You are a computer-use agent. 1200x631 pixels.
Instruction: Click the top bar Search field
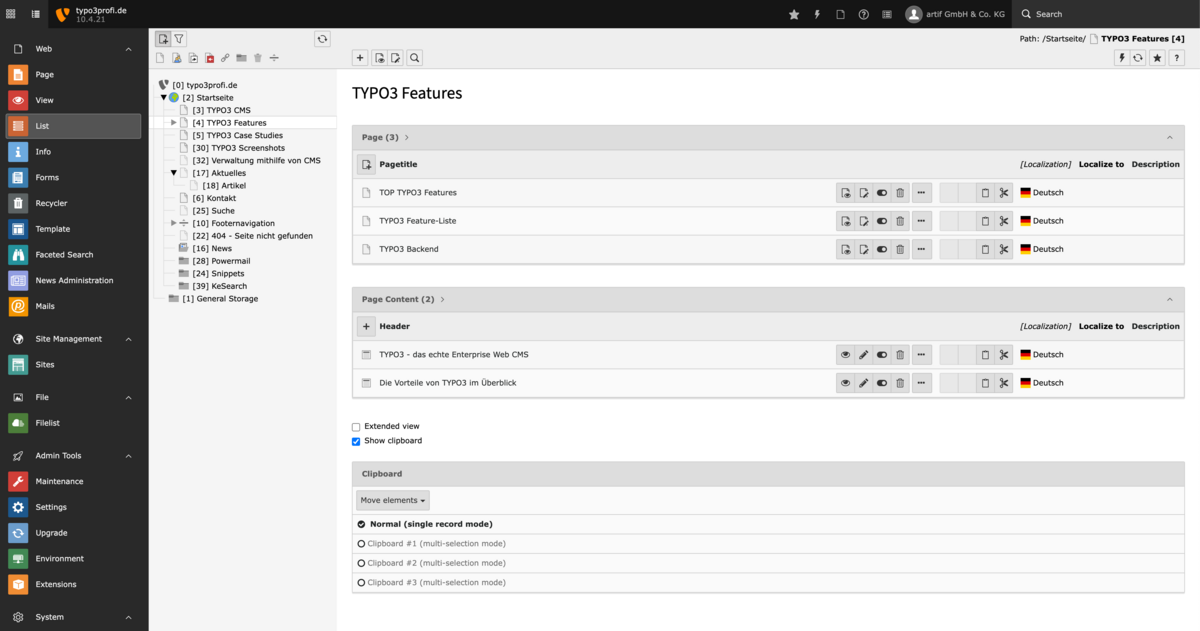click(1050, 14)
